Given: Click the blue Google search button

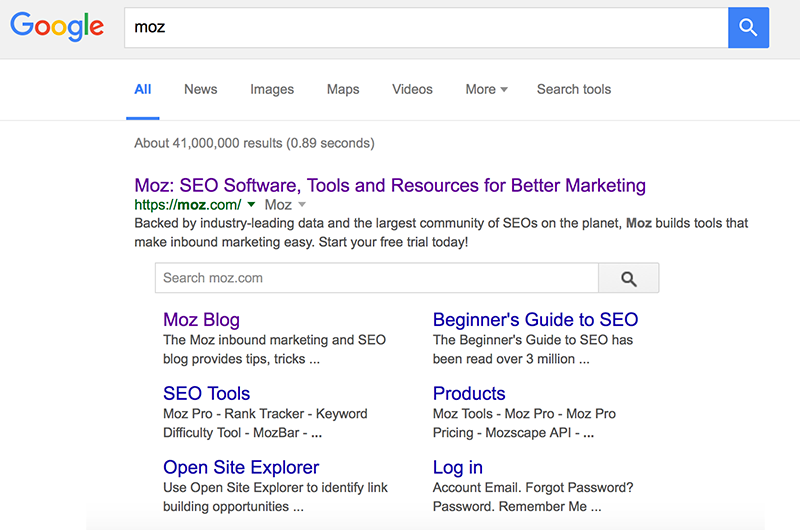Looking at the screenshot, I should point(748,28).
